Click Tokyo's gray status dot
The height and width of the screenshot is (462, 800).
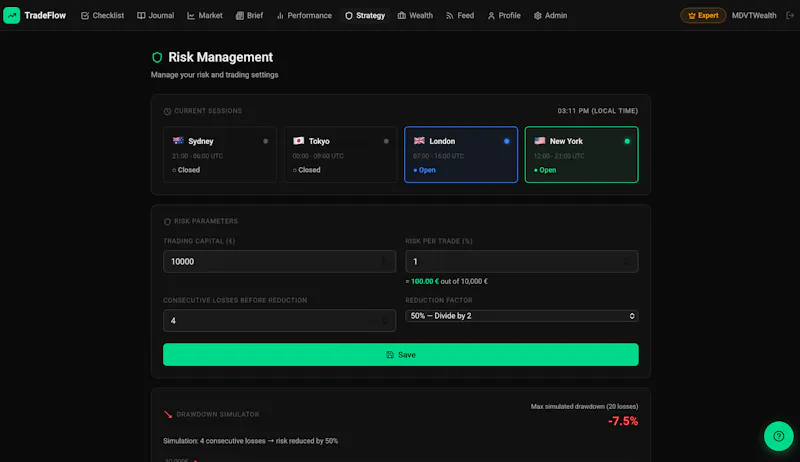coord(386,141)
